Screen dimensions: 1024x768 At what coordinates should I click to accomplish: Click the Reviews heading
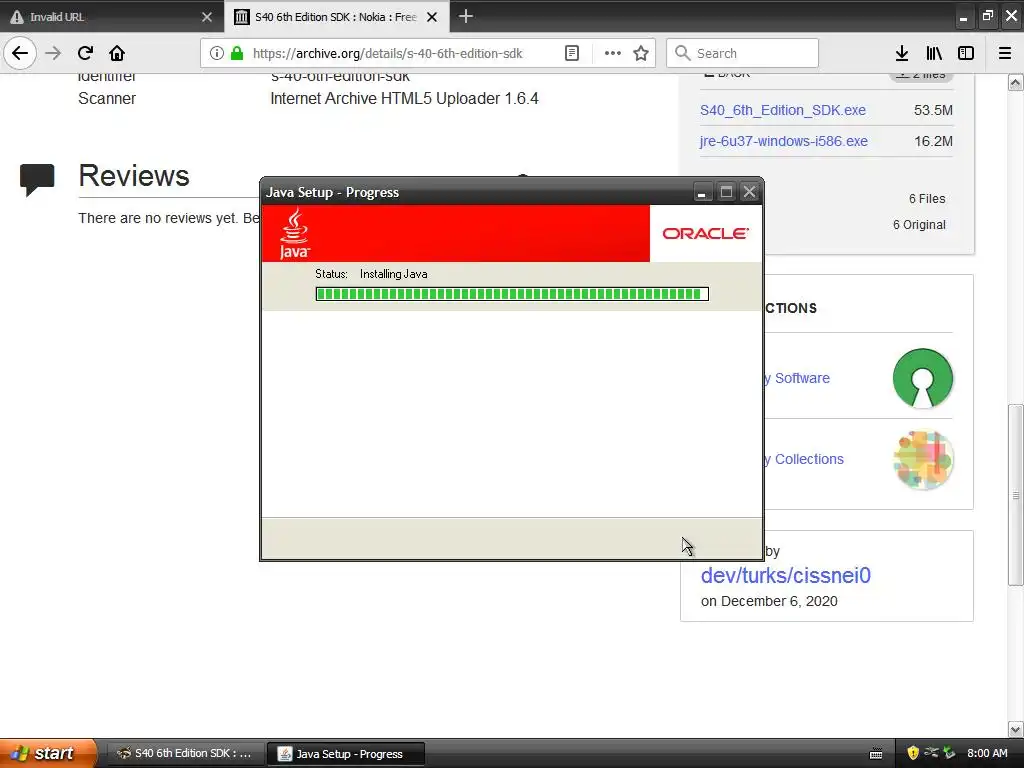[134, 176]
